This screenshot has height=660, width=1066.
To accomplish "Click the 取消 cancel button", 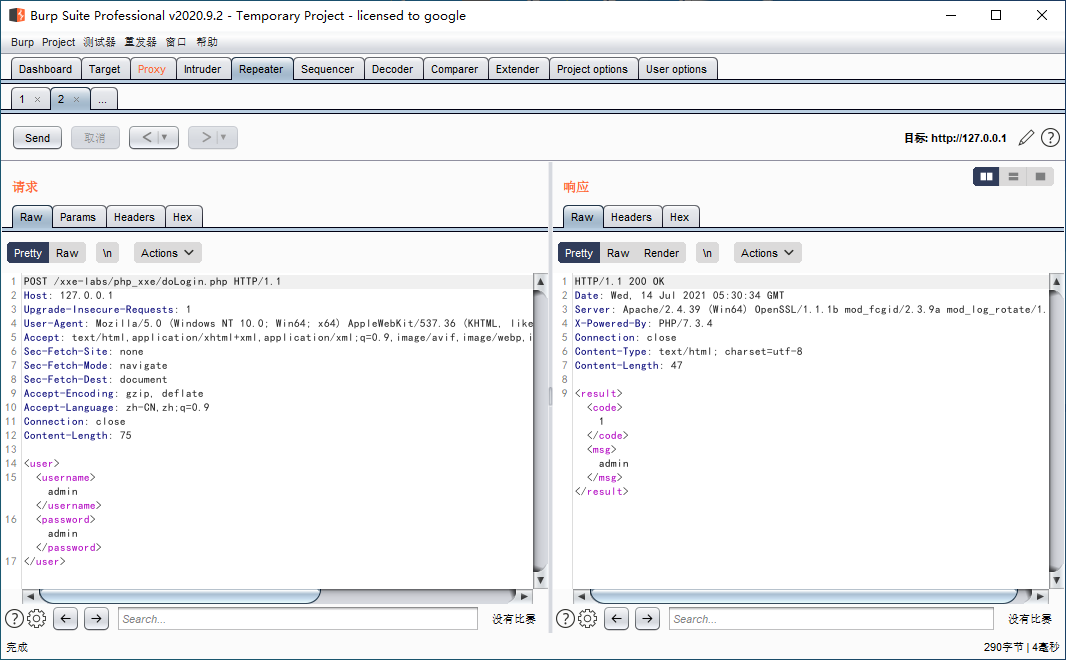I will 95,138.
